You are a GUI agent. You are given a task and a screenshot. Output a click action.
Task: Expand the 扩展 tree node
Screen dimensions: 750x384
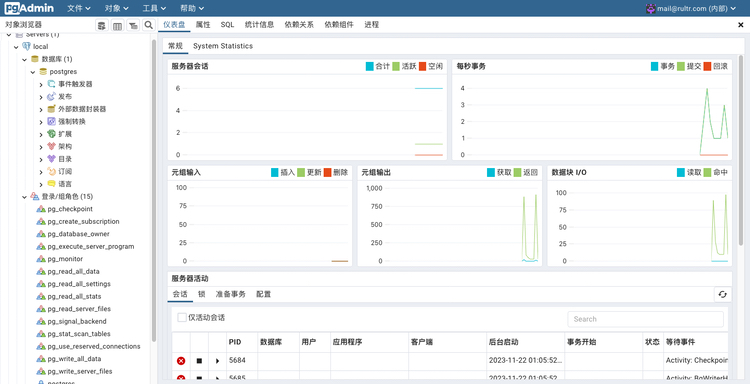[41, 134]
